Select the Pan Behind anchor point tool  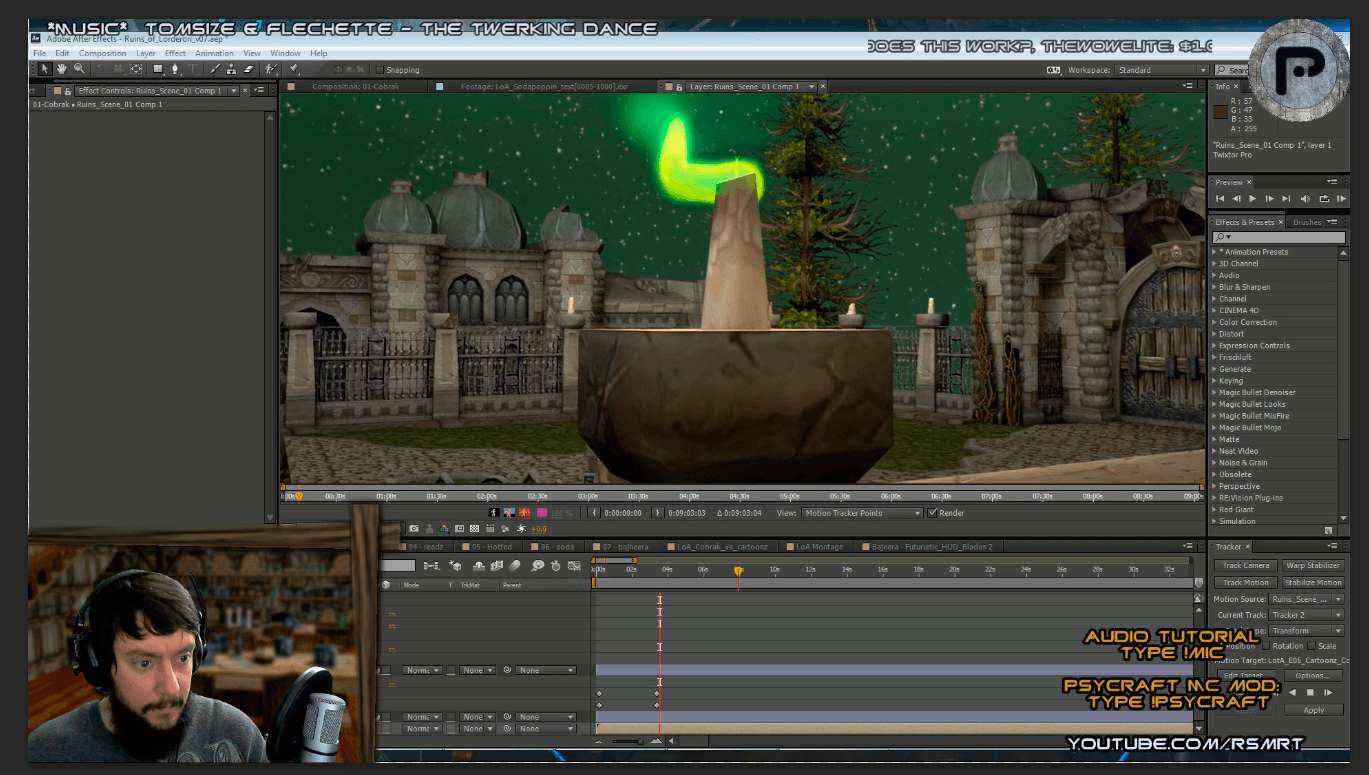click(x=136, y=69)
